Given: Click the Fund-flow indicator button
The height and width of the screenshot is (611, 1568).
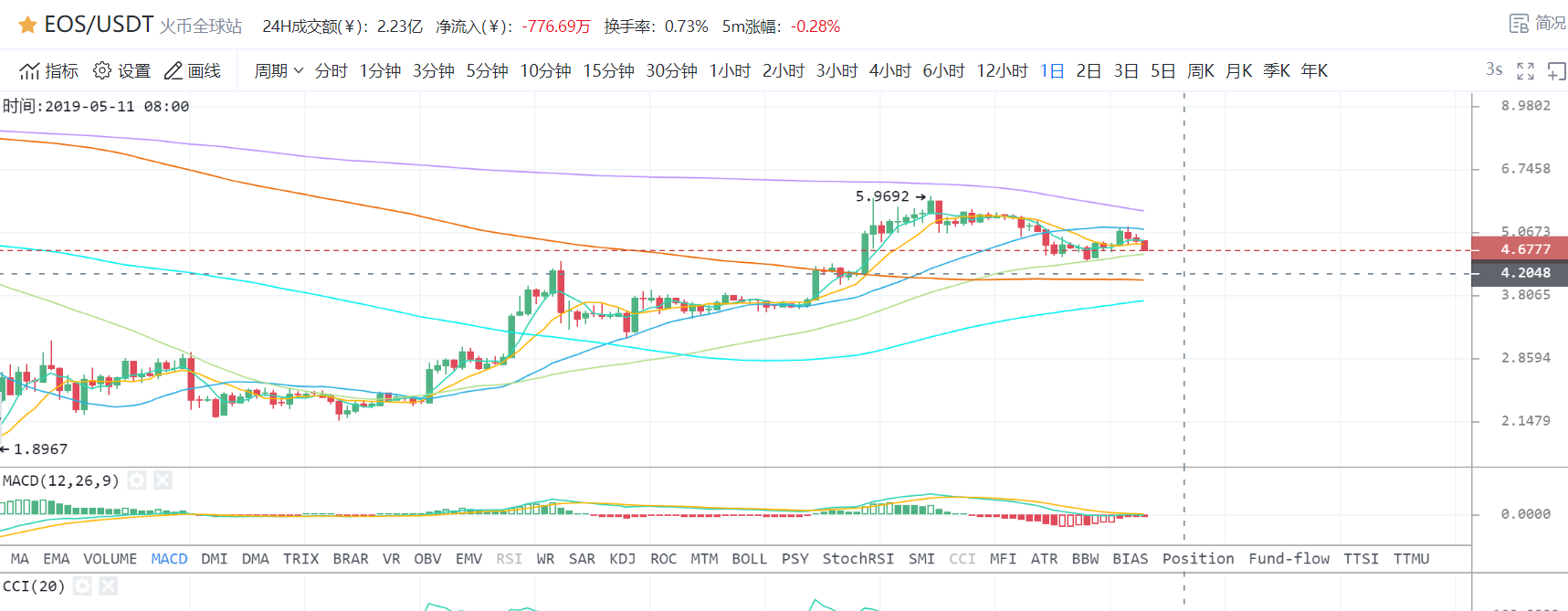Looking at the screenshot, I should (1289, 559).
